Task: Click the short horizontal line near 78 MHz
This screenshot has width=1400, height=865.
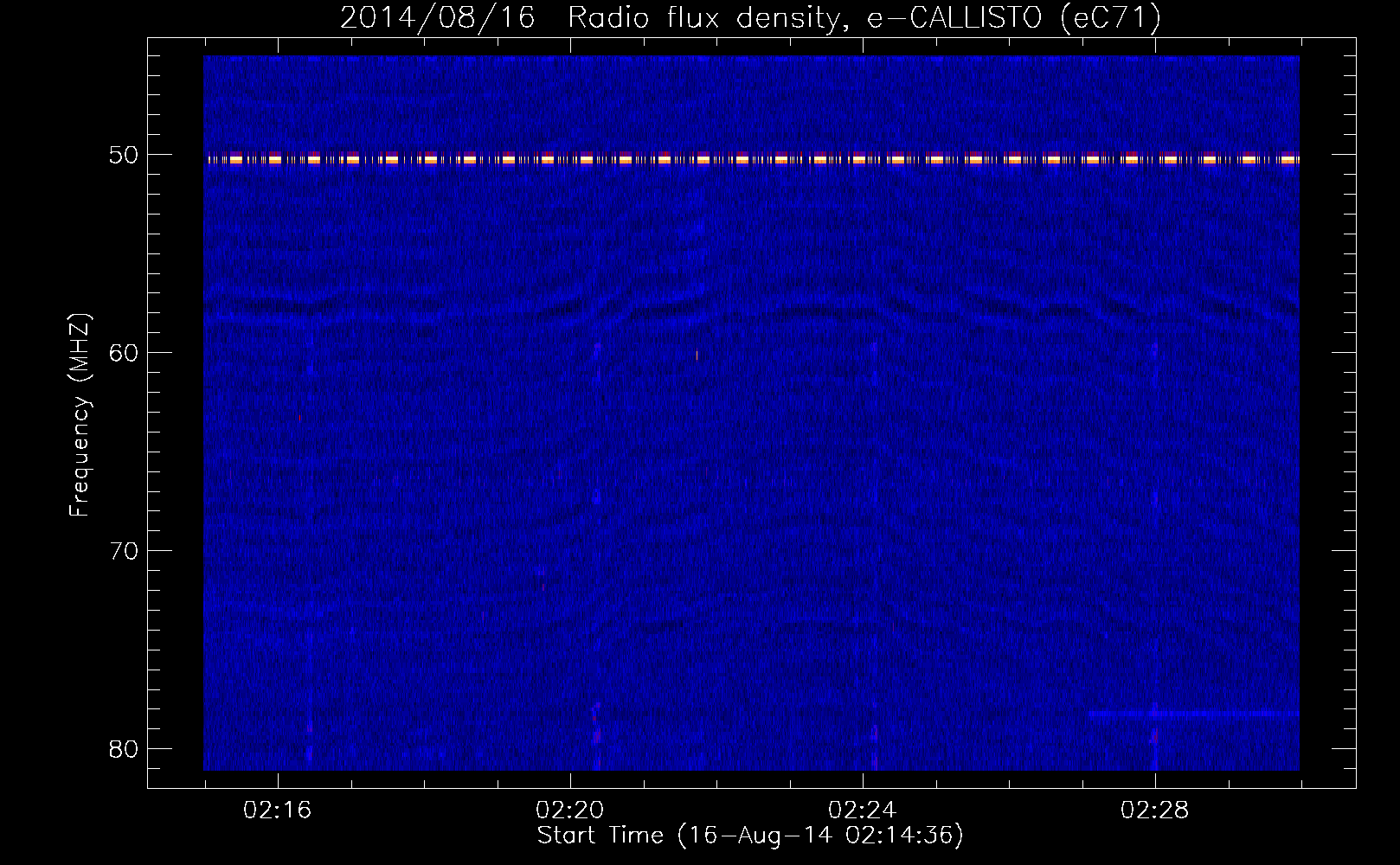Action: pos(1194,714)
